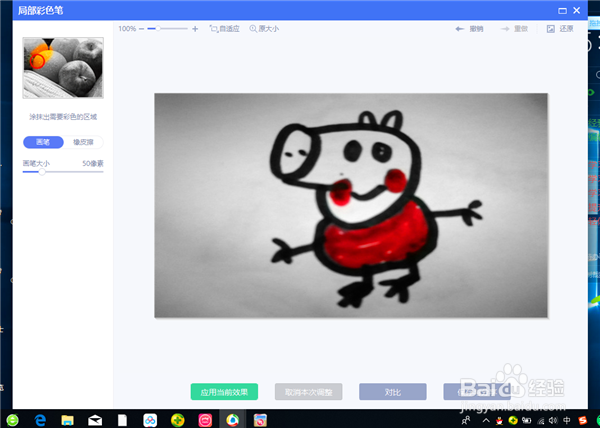Click the Sogou S input method icon

pos(582,420)
